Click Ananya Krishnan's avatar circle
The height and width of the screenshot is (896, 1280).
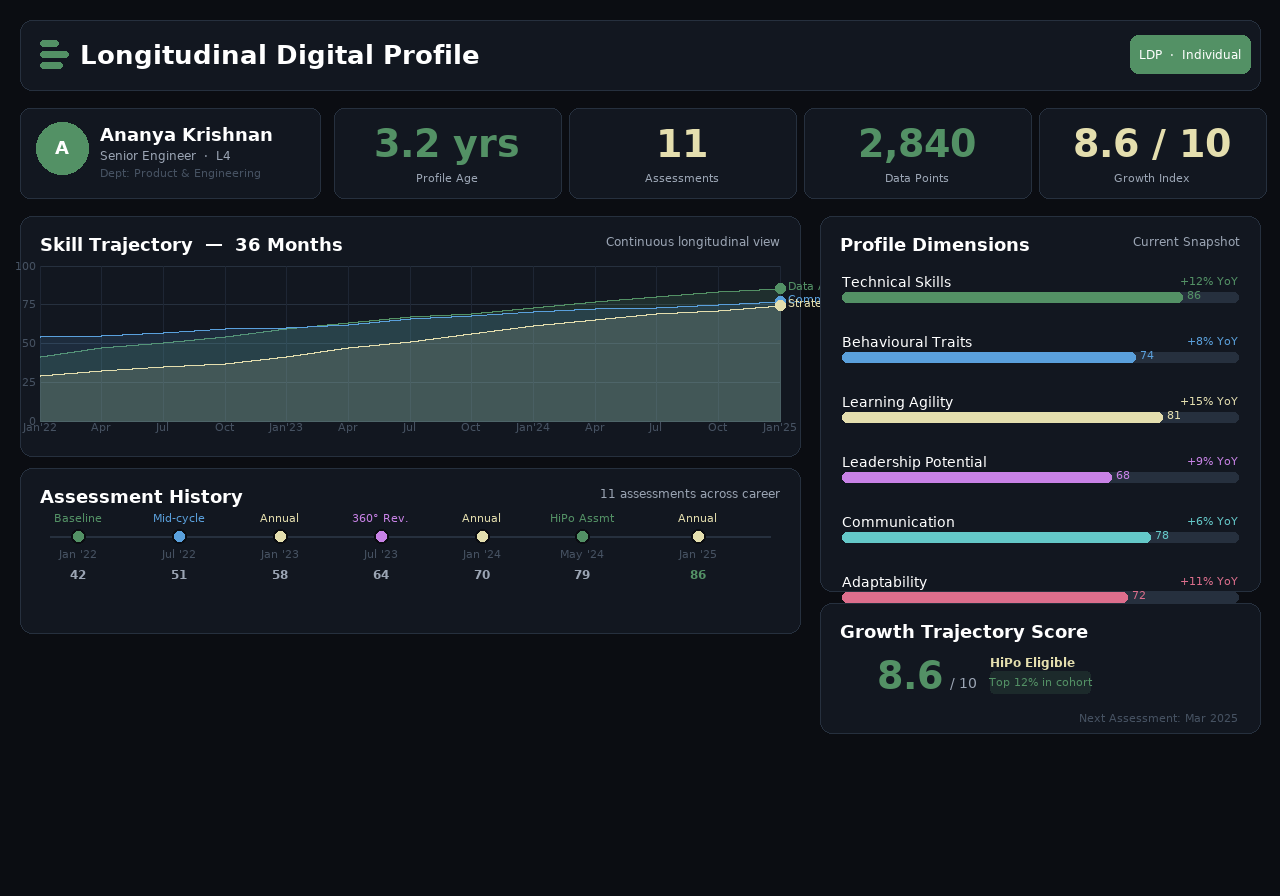(62, 149)
